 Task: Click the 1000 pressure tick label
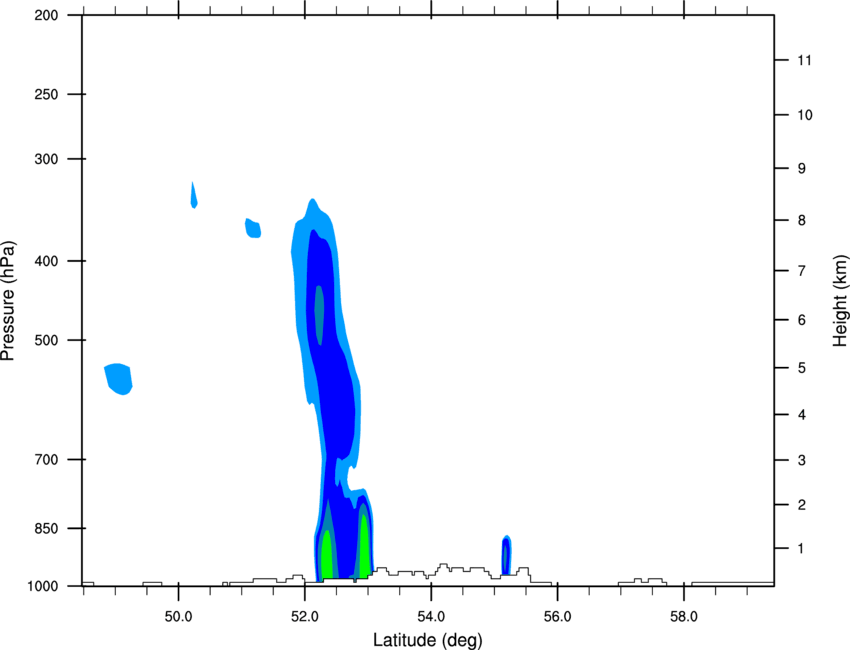click(43, 586)
